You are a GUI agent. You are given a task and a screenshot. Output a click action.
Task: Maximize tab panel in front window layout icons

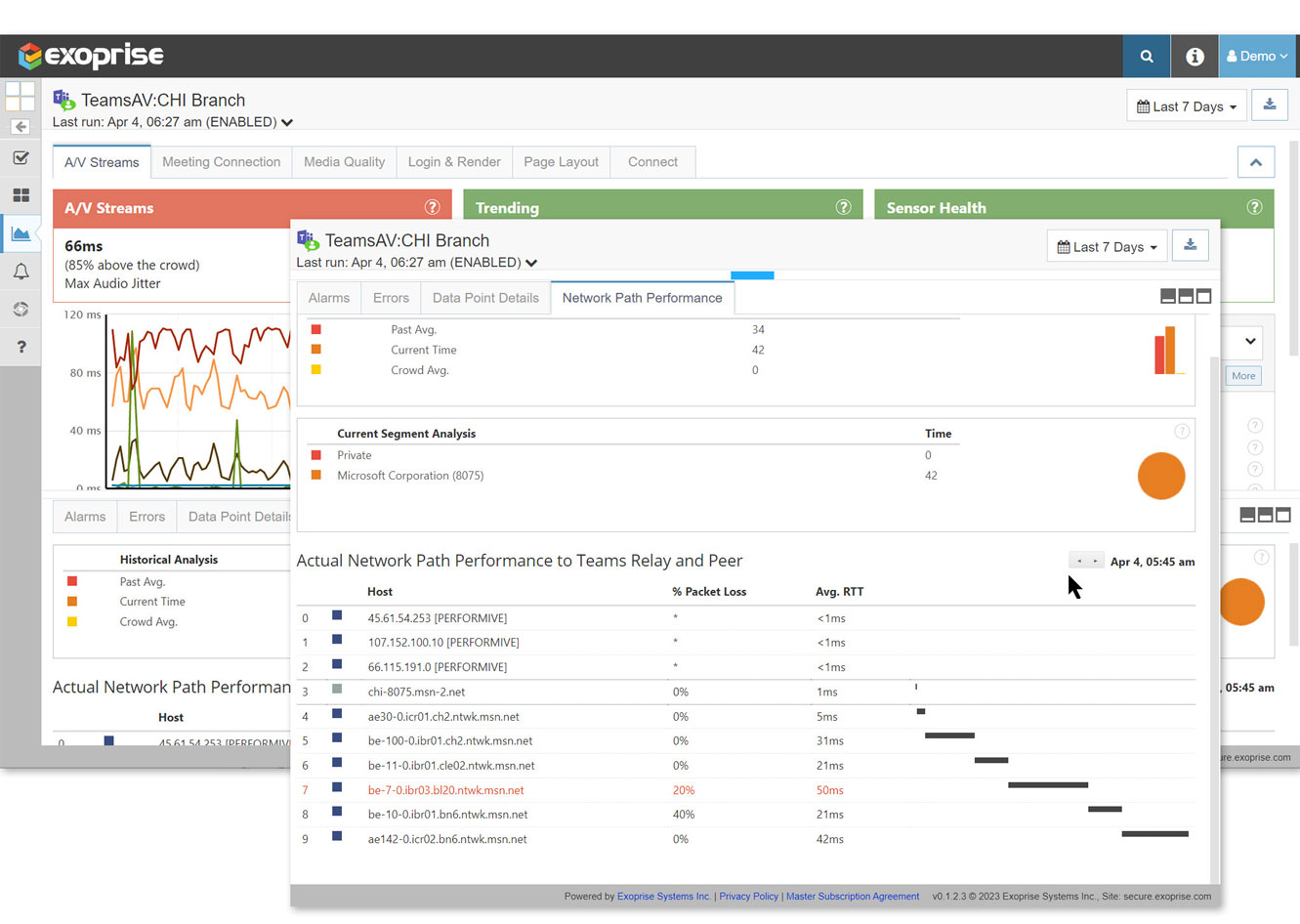tap(1203, 296)
